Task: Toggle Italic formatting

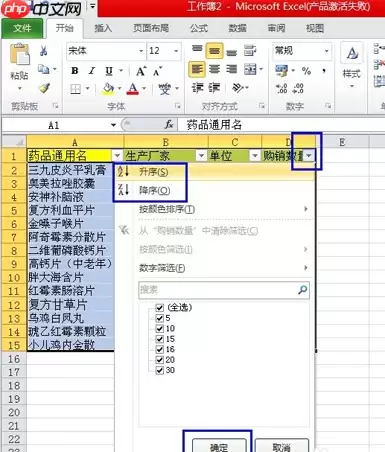Action: click(92, 71)
